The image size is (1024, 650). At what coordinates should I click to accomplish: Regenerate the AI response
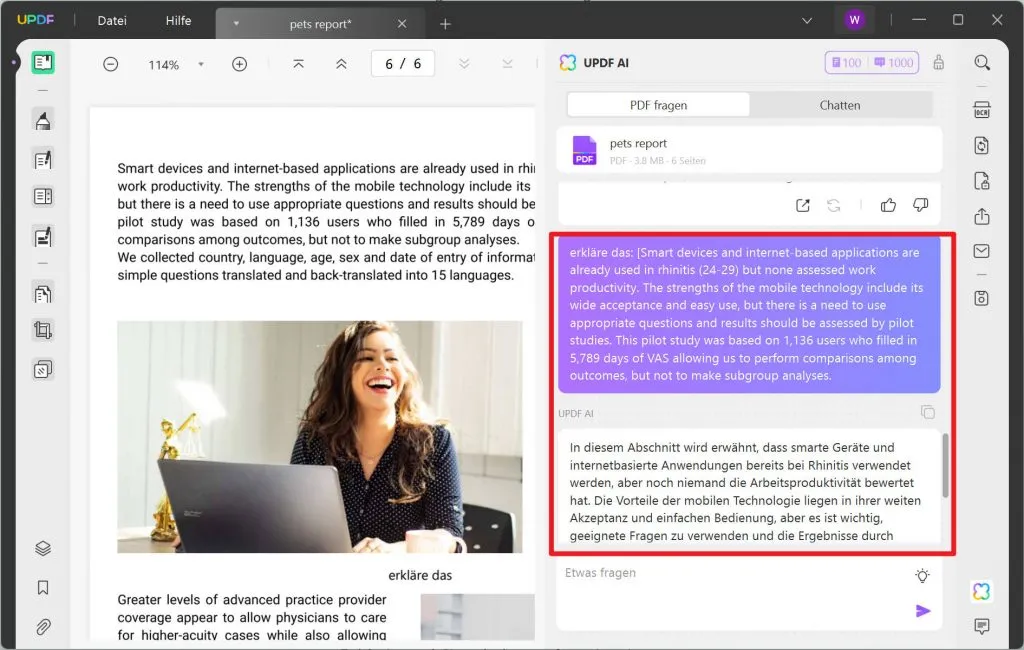(834, 206)
